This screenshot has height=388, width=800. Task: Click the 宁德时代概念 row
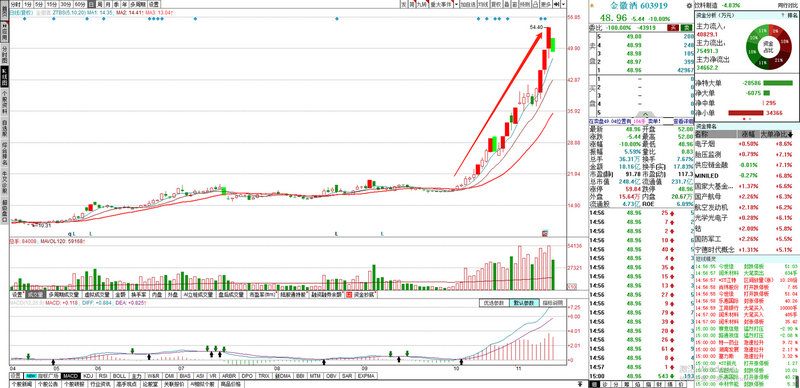tap(745, 250)
